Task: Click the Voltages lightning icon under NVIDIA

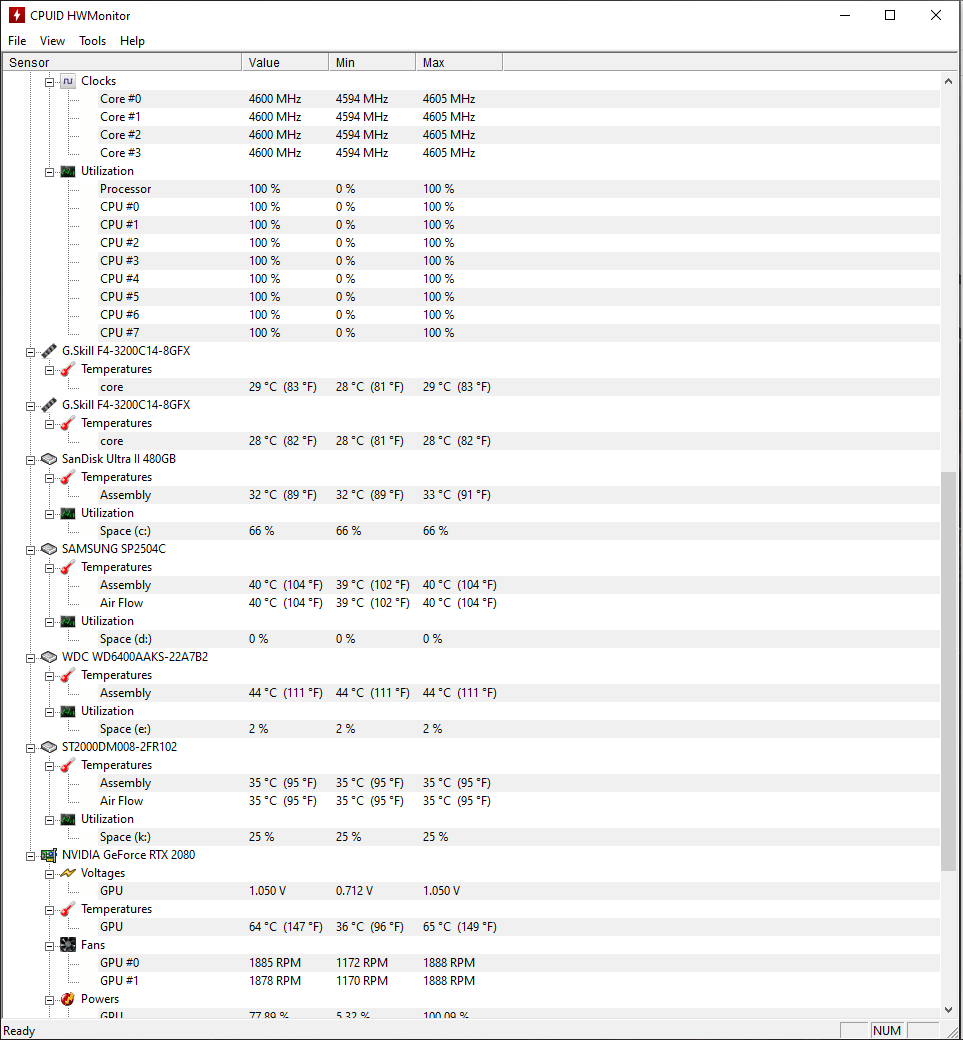Action: [68, 873]
